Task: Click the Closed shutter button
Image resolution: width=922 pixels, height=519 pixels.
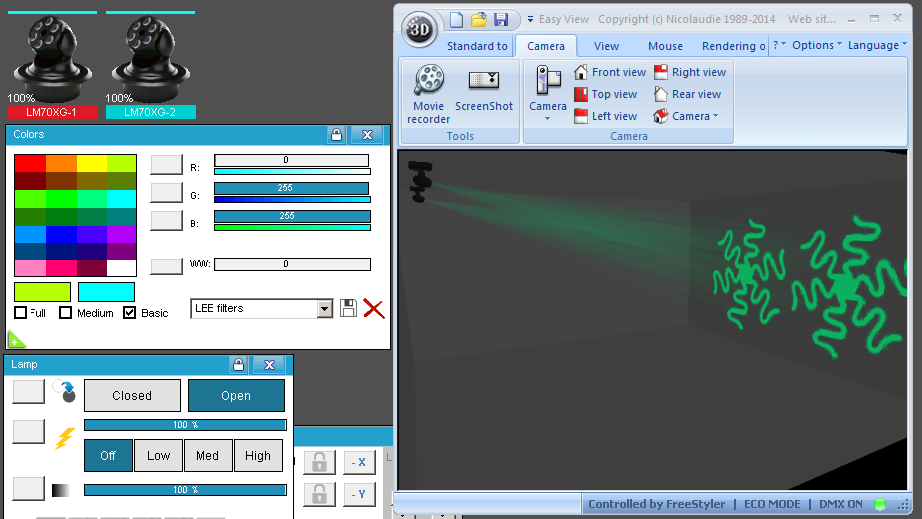Action: tap(132, 396)
